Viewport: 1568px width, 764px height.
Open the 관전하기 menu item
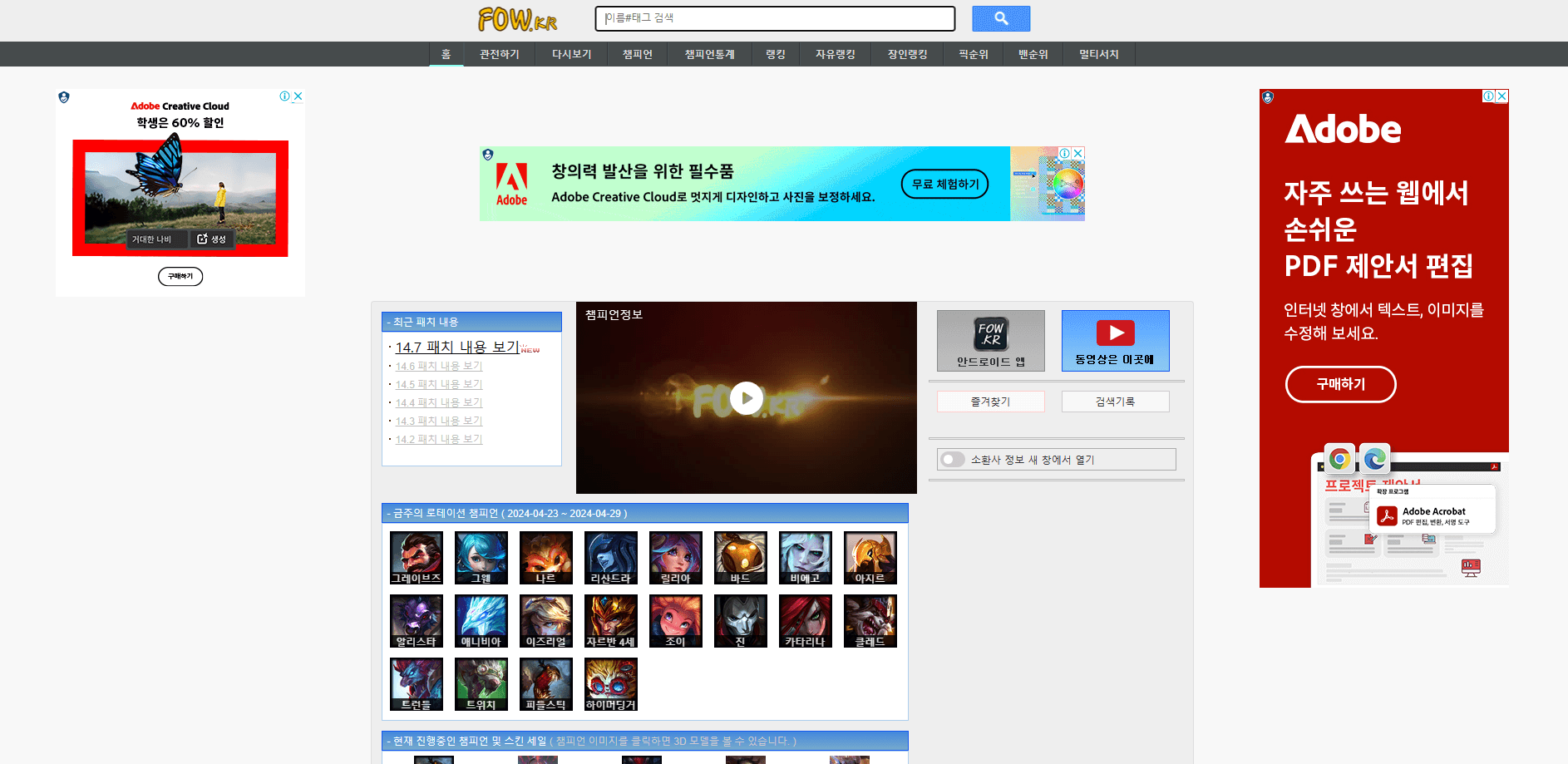(x=500, y=54)
